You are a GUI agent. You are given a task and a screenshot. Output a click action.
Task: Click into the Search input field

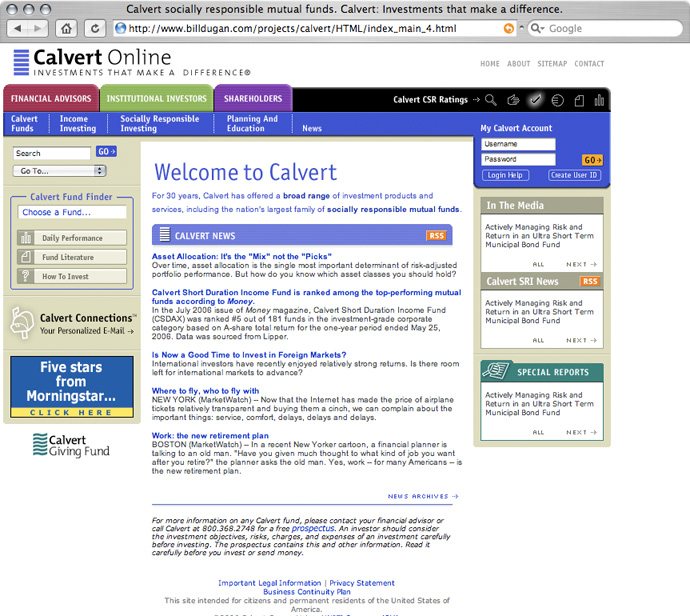(x=51, y=153)
